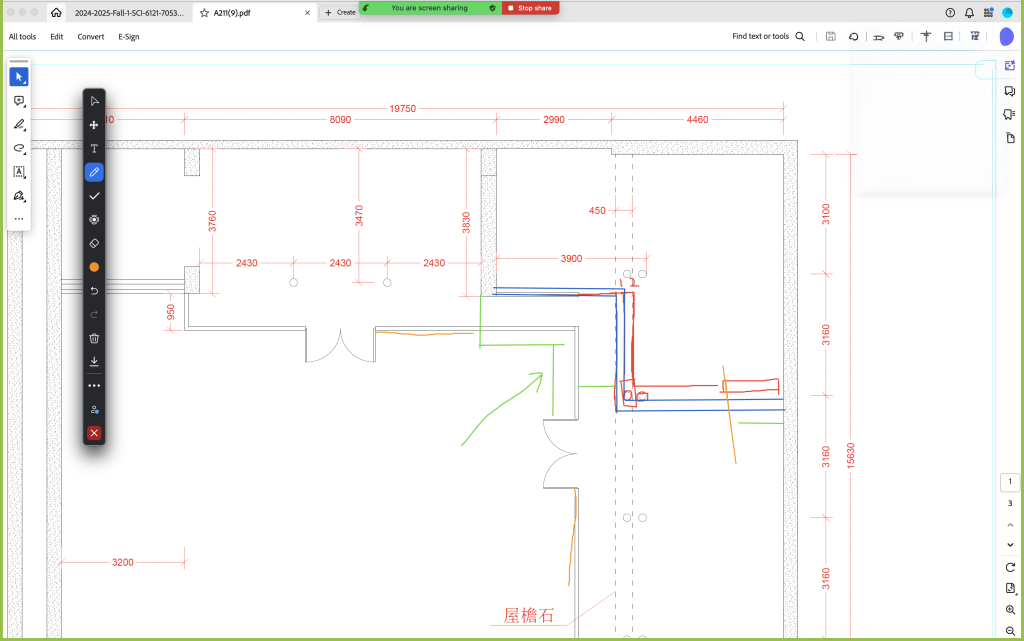Save annotations with the download icon
The image size is (1024, 641).
tap(94, 361)
